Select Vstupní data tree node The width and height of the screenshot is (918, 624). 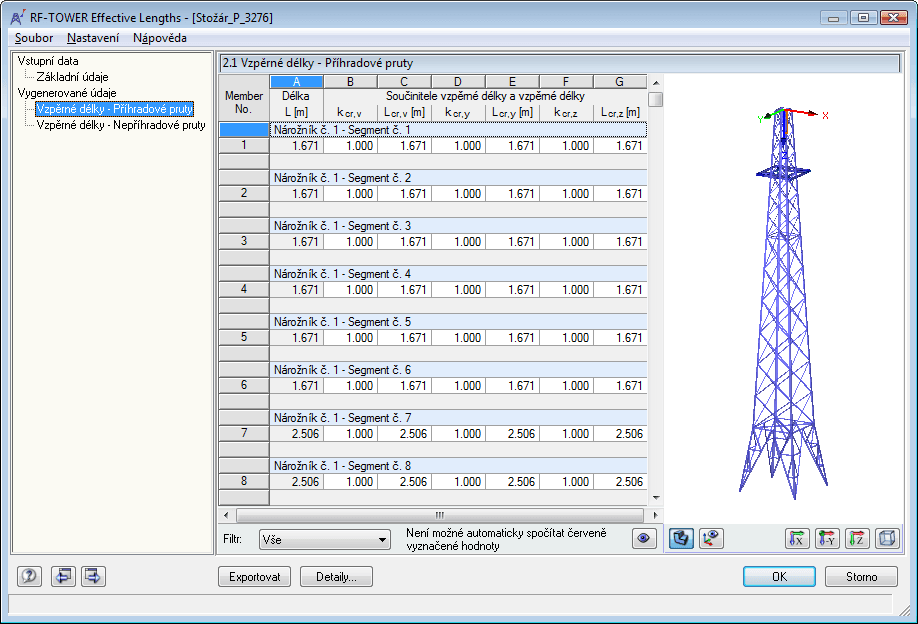[48, 61]
